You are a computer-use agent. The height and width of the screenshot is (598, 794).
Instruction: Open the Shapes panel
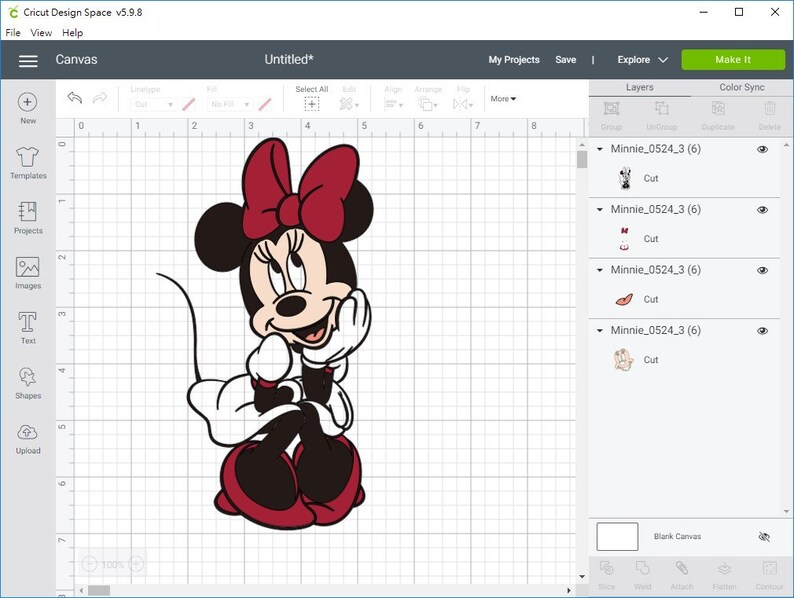(28, 383)
